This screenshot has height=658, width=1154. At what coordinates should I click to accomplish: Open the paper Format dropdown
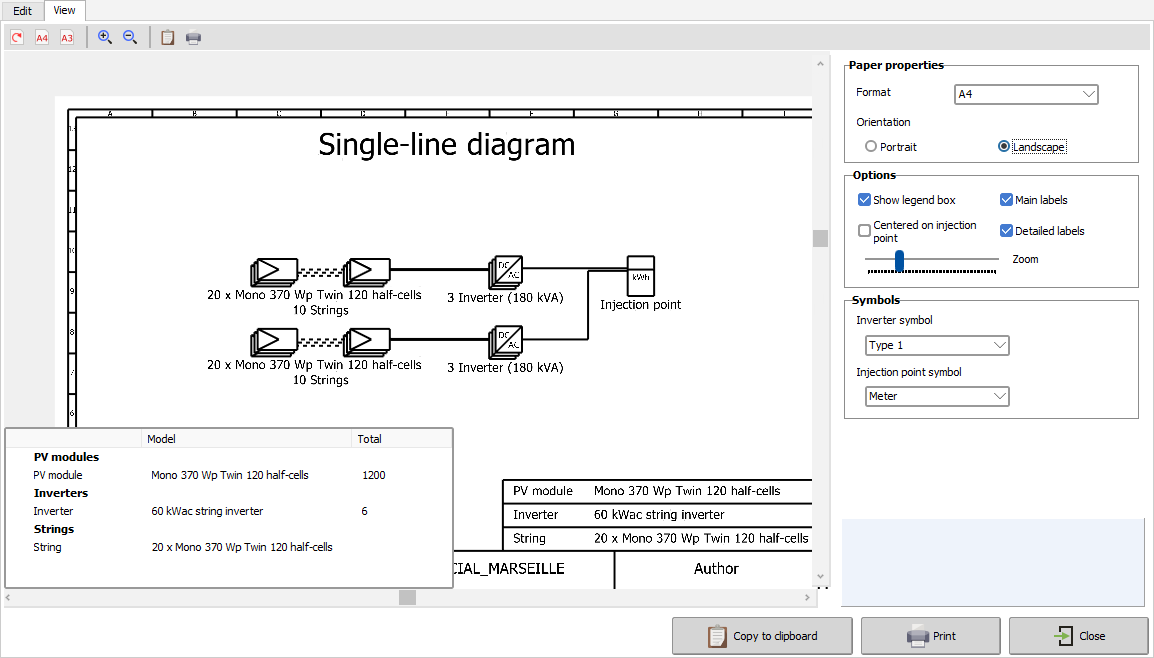tap(1026, 94)
